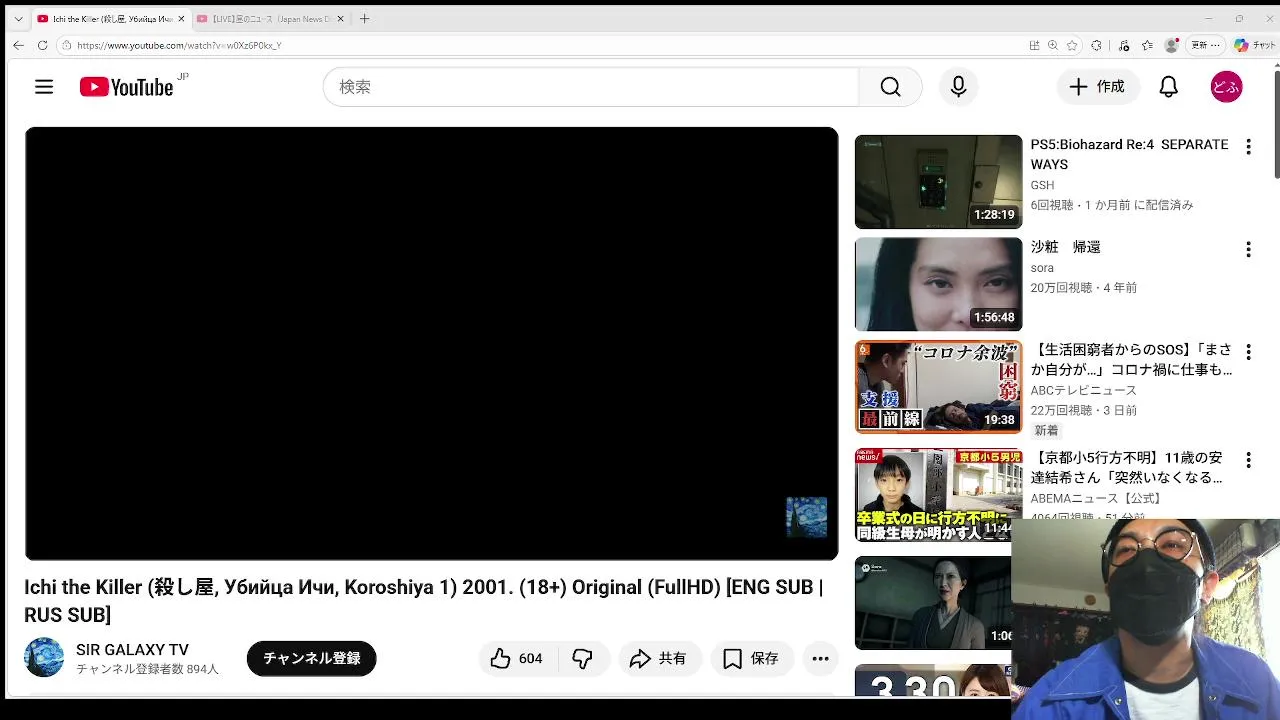The width and height of the screenshot is (1280, 720).
Task: Click the 共有 share button
Action: tap(659, 658)
